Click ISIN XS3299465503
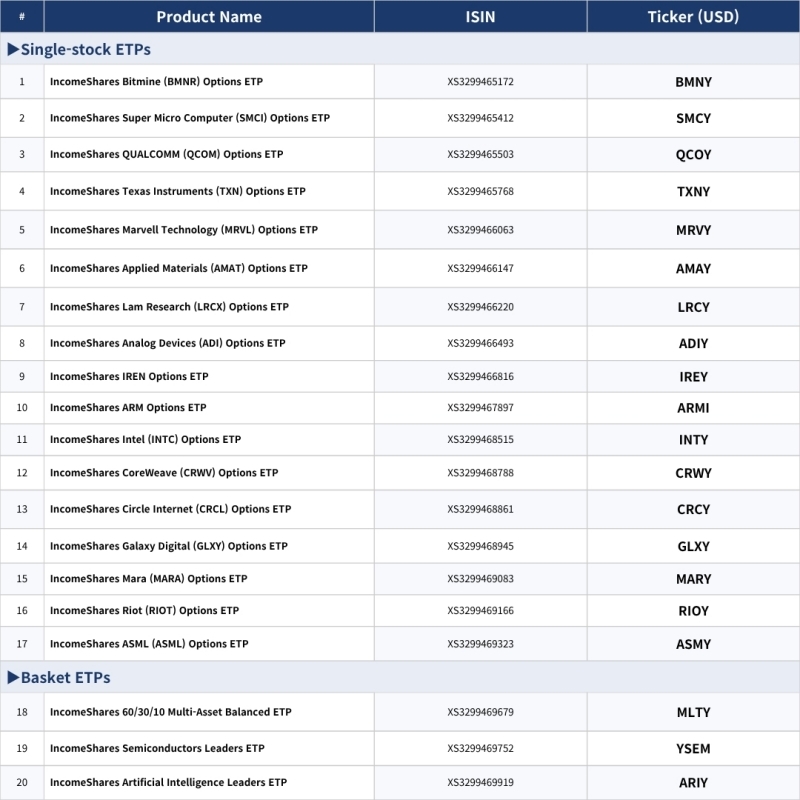This screenshot has height=800, width=800. coord(480,154)
